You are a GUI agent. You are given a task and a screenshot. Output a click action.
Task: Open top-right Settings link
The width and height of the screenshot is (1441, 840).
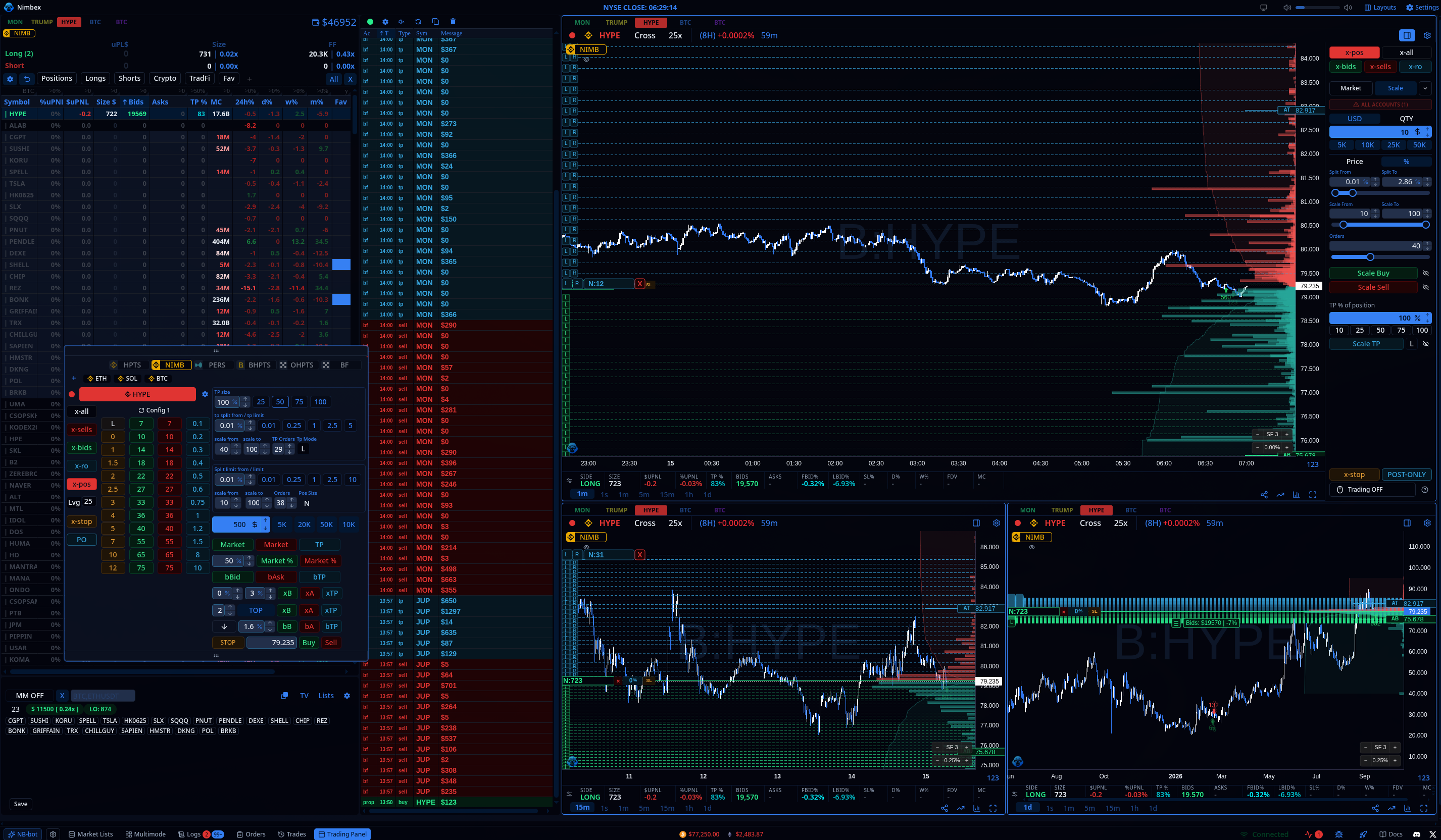coord(1422,8)
